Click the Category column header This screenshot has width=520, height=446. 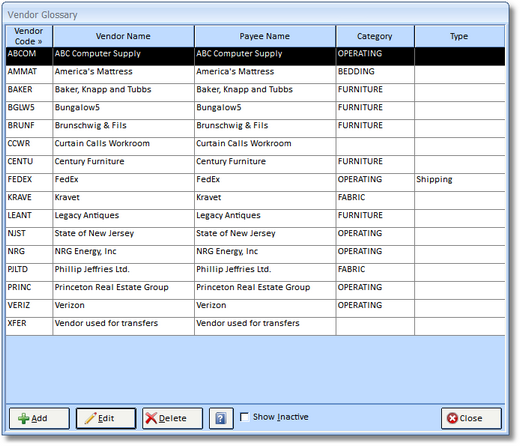click(375, 36)
